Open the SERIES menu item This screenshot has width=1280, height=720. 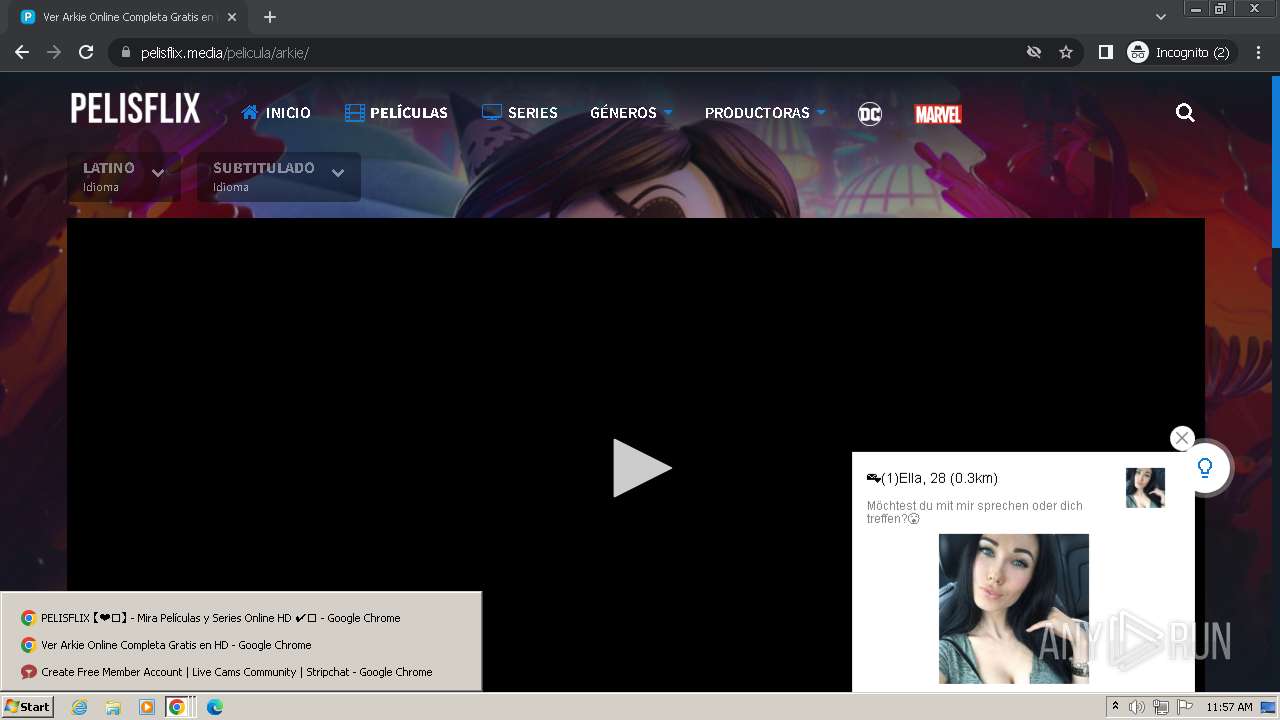(x=520, y=113)
